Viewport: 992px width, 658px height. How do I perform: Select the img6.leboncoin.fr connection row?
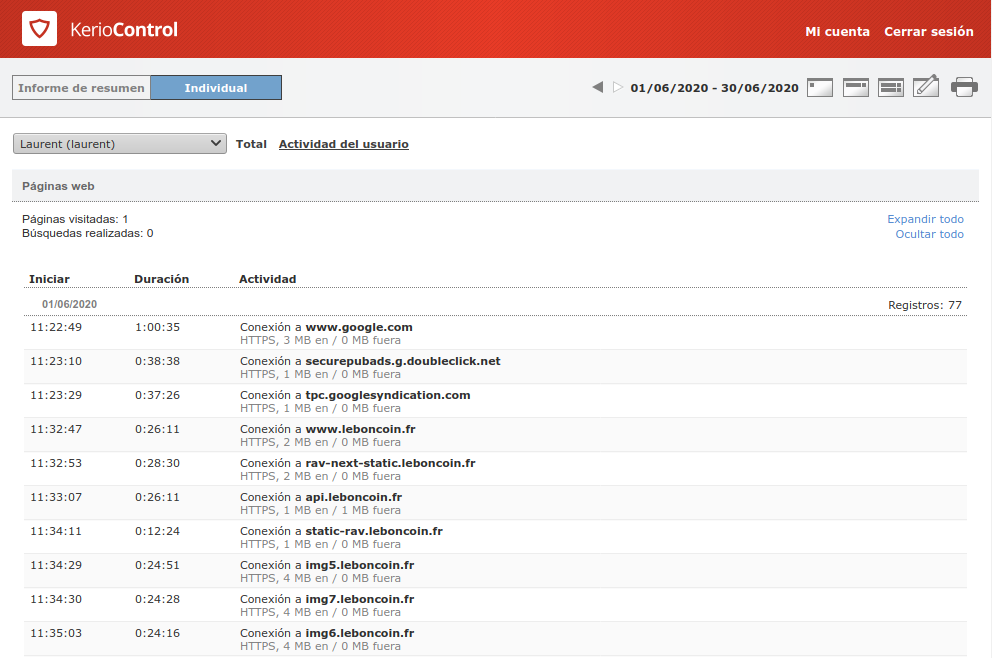495,640
